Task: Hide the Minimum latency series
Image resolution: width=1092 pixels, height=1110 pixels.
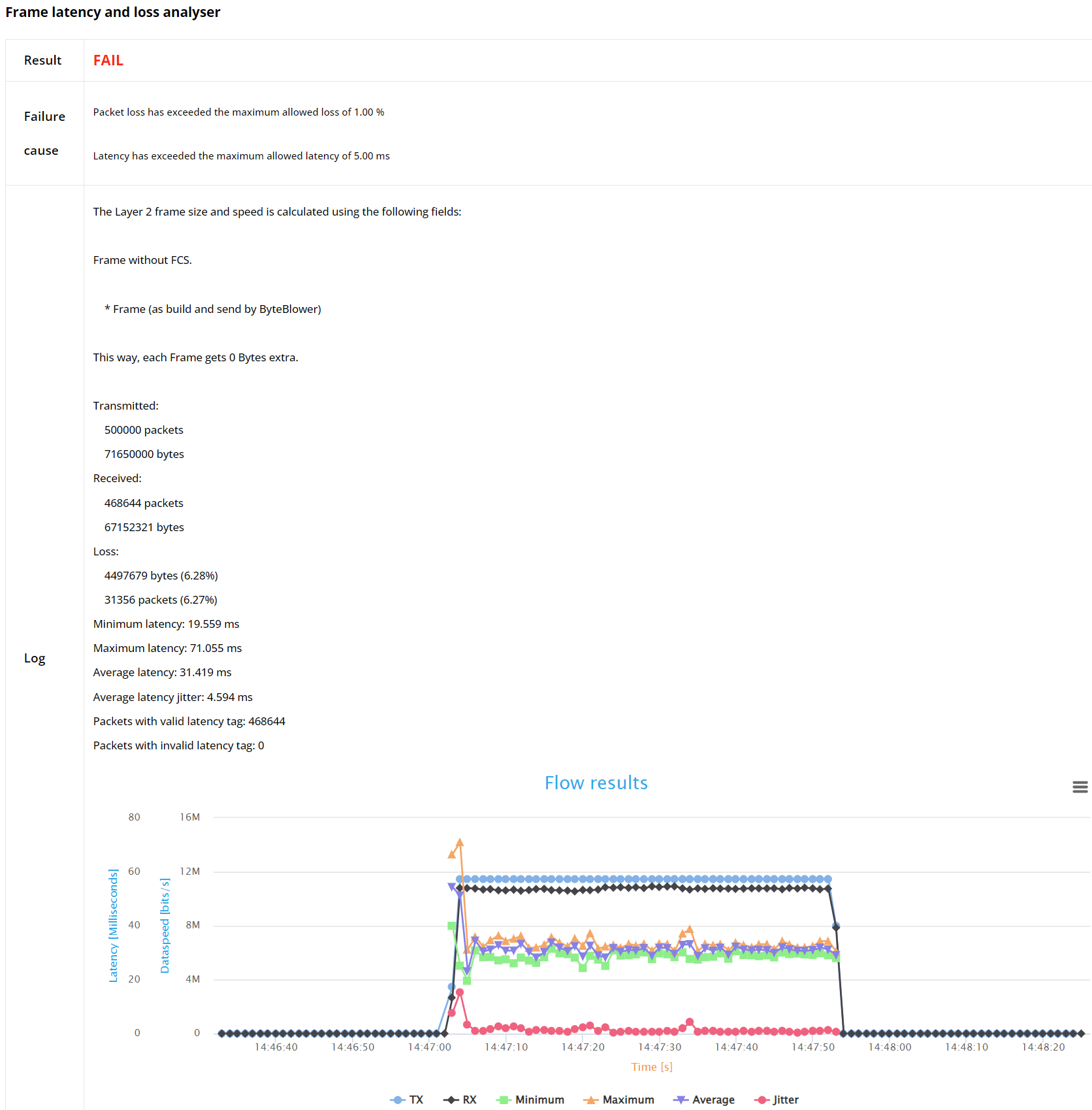Action: [530, 1100]
